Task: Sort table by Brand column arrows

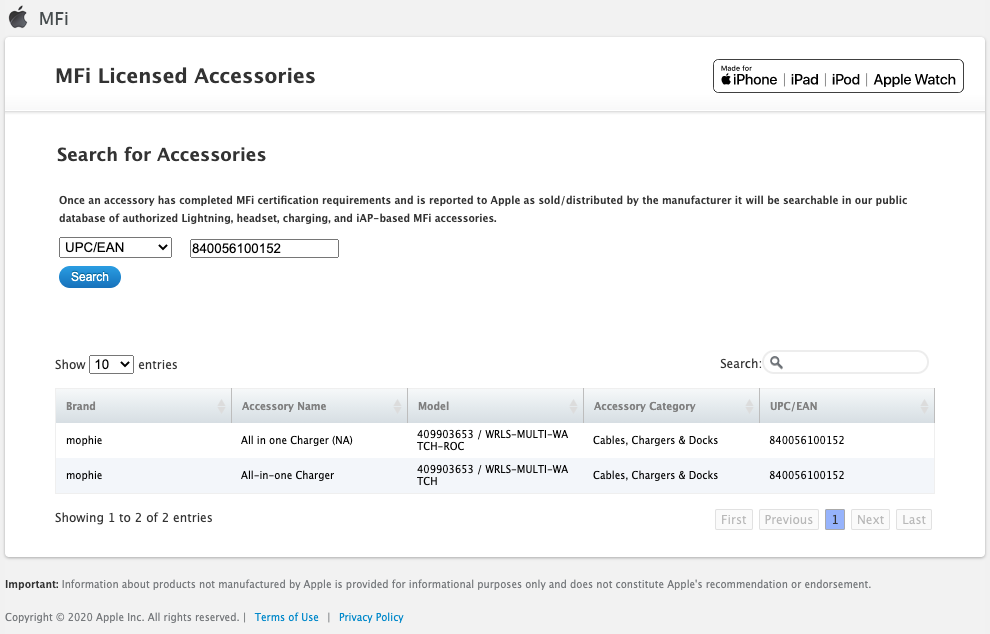Action: click(x=221, y=407)
